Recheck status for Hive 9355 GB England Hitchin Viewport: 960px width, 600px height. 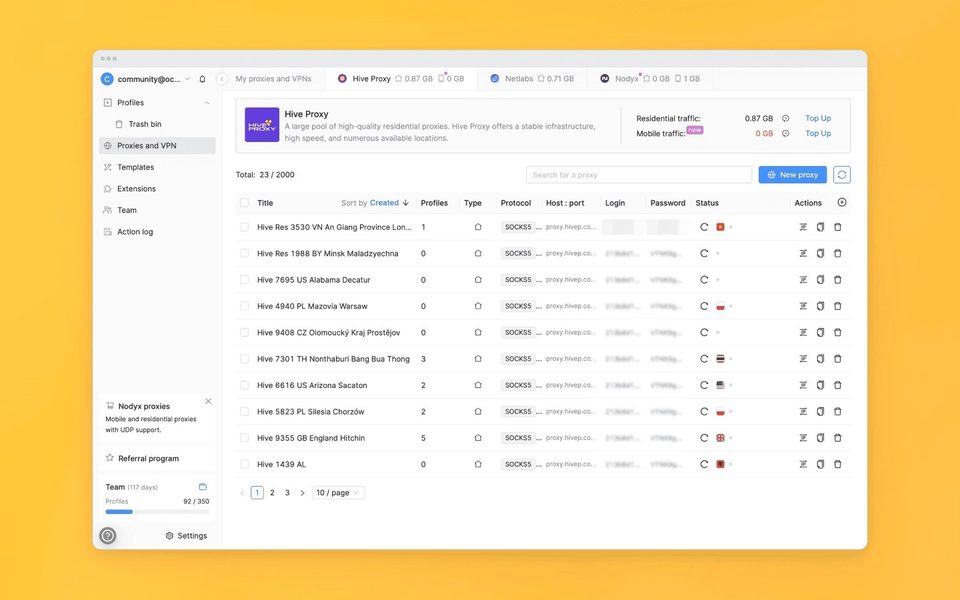(x=704, y=438)
